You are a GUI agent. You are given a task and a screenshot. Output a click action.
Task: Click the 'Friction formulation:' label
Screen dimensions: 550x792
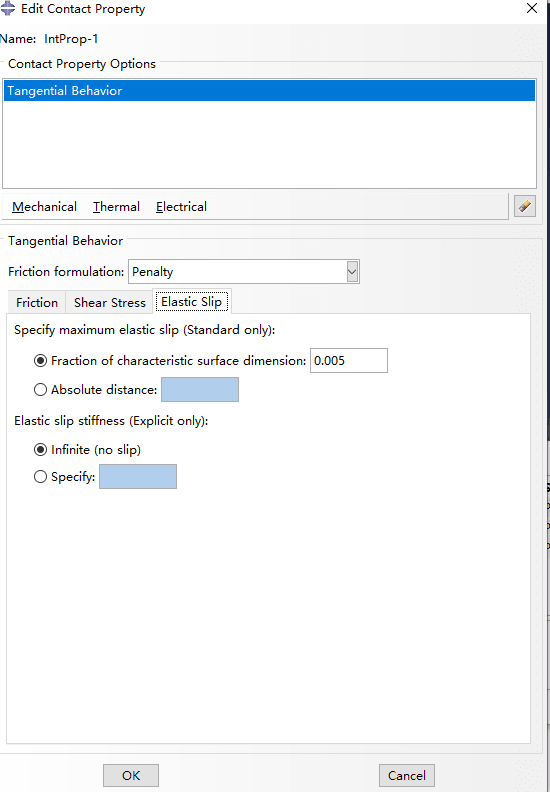pyautogui.click(x=66, y=272)
